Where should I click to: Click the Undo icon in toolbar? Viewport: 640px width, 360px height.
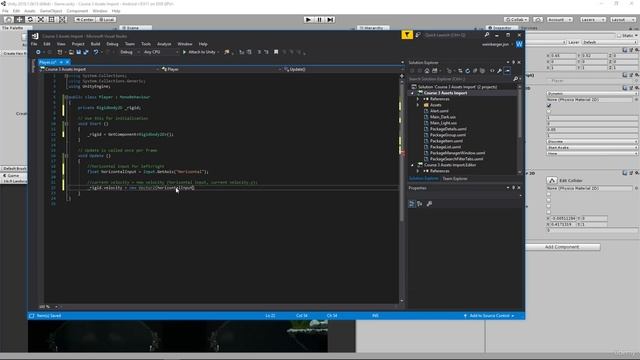(x=96, y=52)
